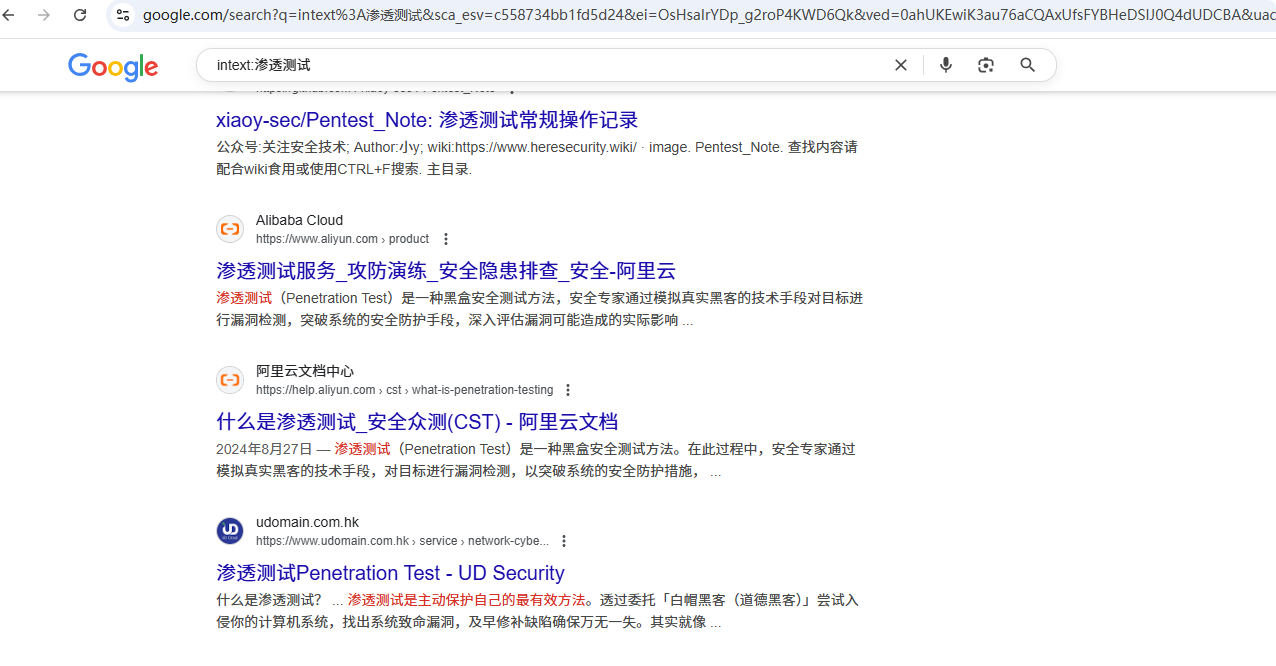The width and height of the screenshot is (1276, 666).
Task: Open search by image camera icon
Action: point(986,65)
